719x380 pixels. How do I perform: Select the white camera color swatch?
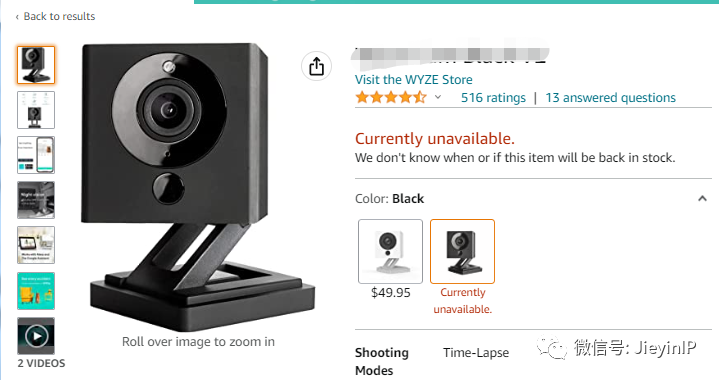pos(390,251)
